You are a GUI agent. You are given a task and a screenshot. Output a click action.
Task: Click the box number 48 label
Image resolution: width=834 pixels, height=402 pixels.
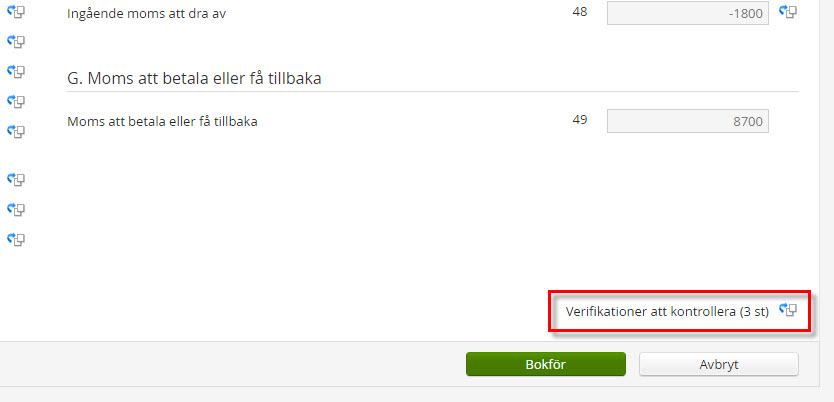(x=580, y=11)
